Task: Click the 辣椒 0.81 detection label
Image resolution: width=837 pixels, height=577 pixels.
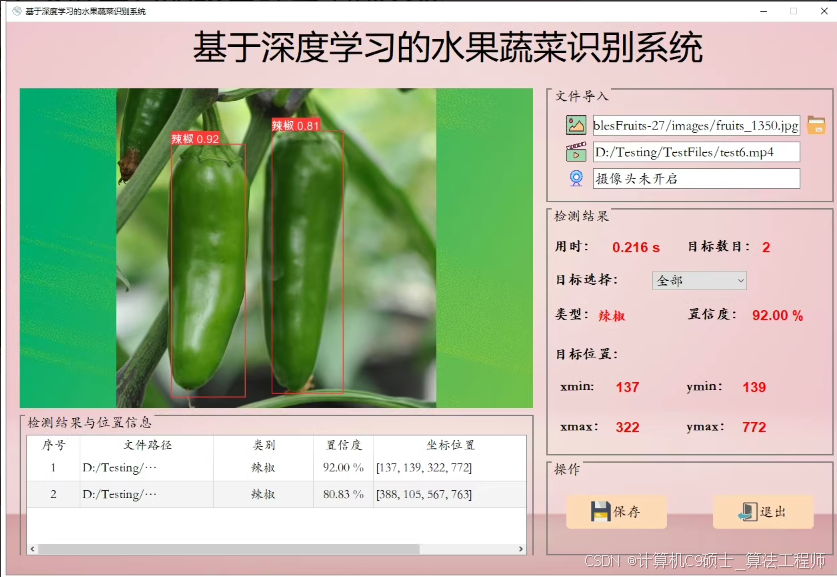Action: [295, 125]
